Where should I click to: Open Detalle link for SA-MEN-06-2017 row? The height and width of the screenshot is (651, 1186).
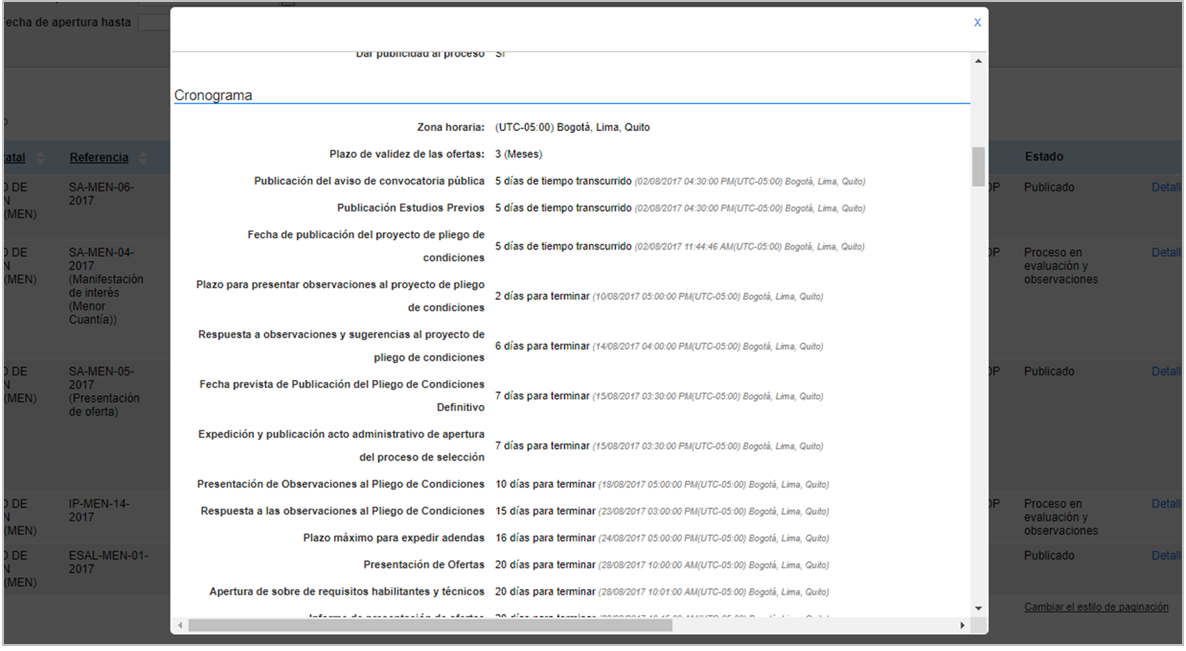coord(1166,188)
